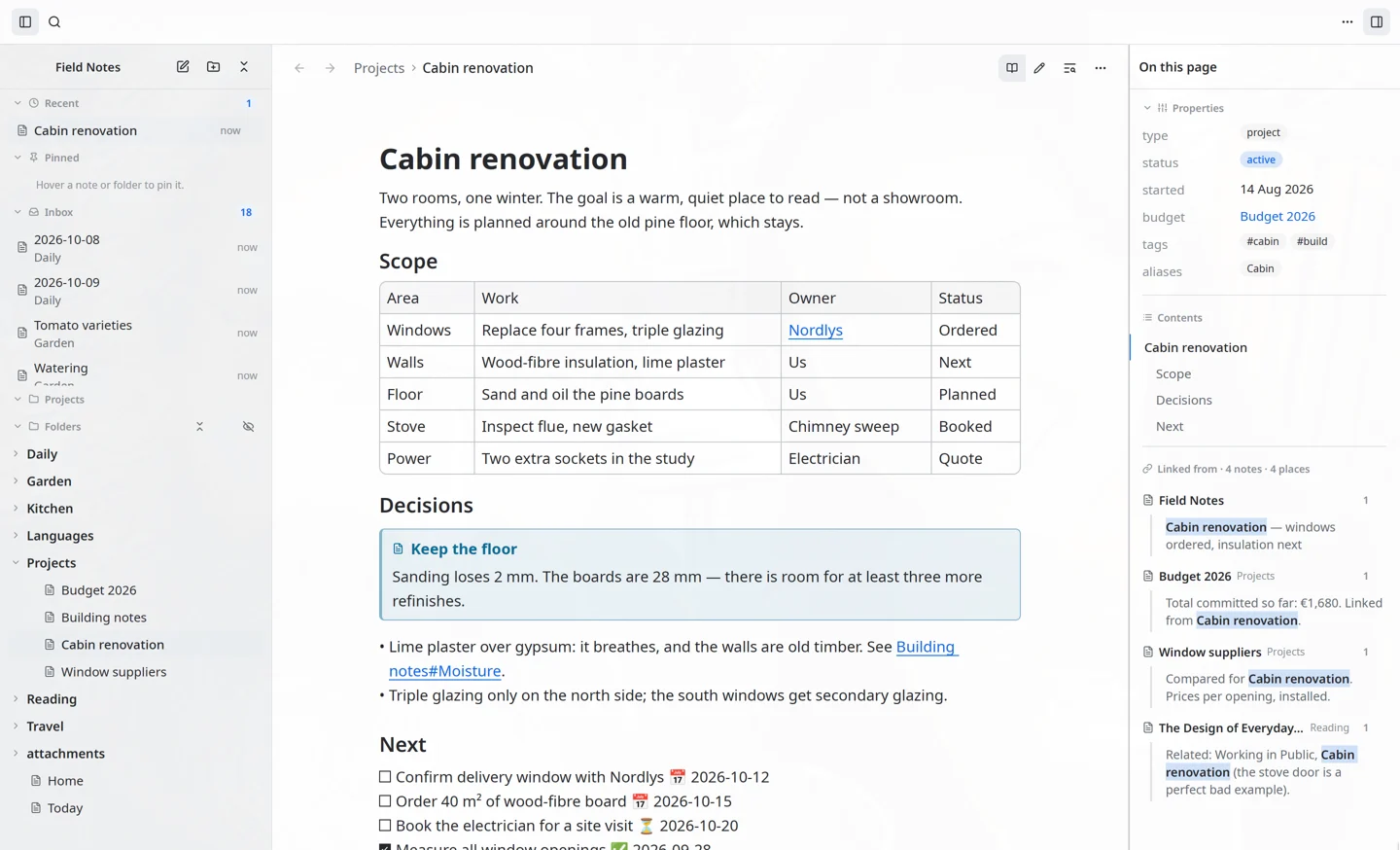Open the Nordlys link in the Scope table

pos(816,331)
